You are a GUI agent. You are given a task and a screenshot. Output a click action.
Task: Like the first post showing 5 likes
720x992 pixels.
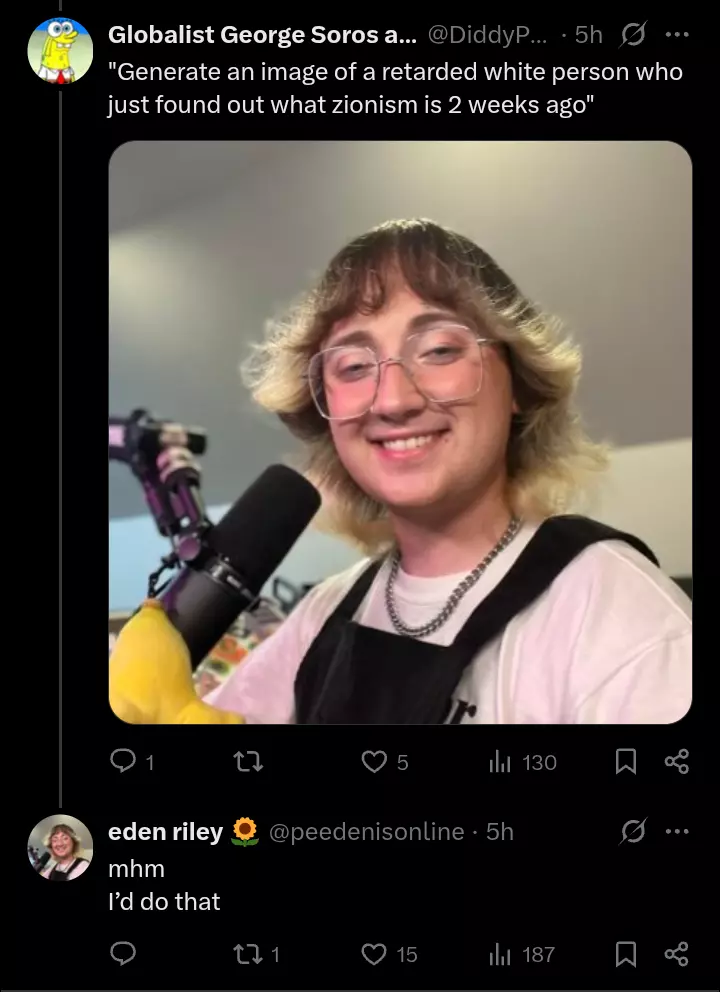(x=385, y=762)
